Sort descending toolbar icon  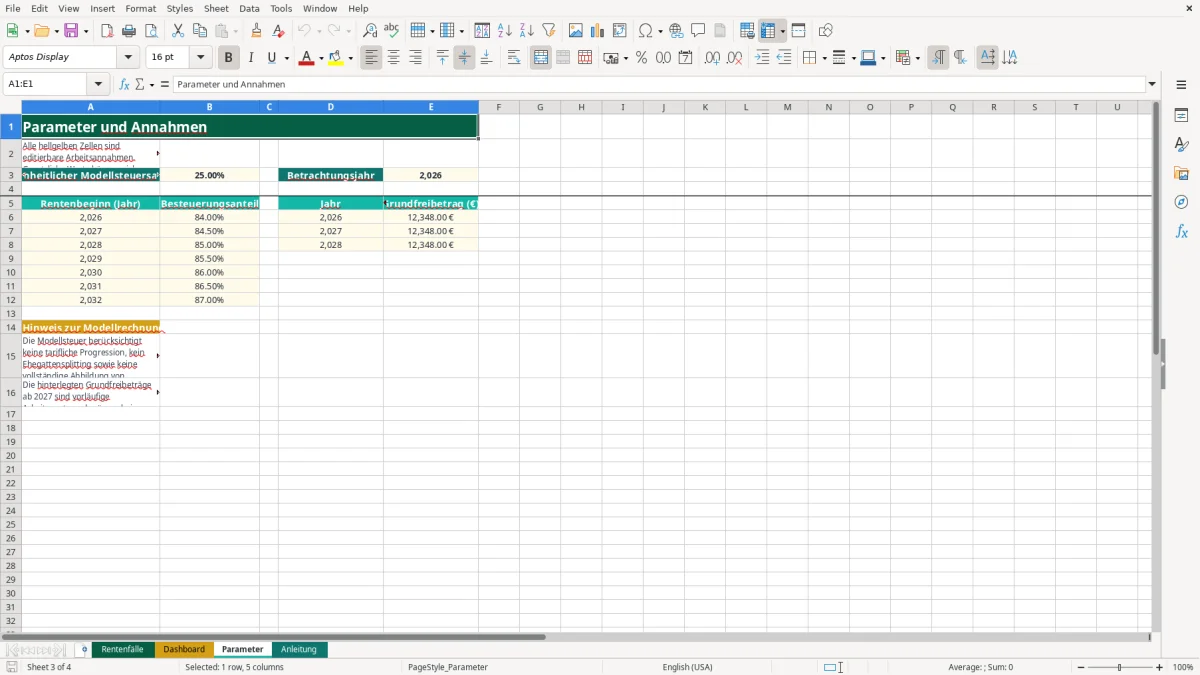[x=527, y=31]
